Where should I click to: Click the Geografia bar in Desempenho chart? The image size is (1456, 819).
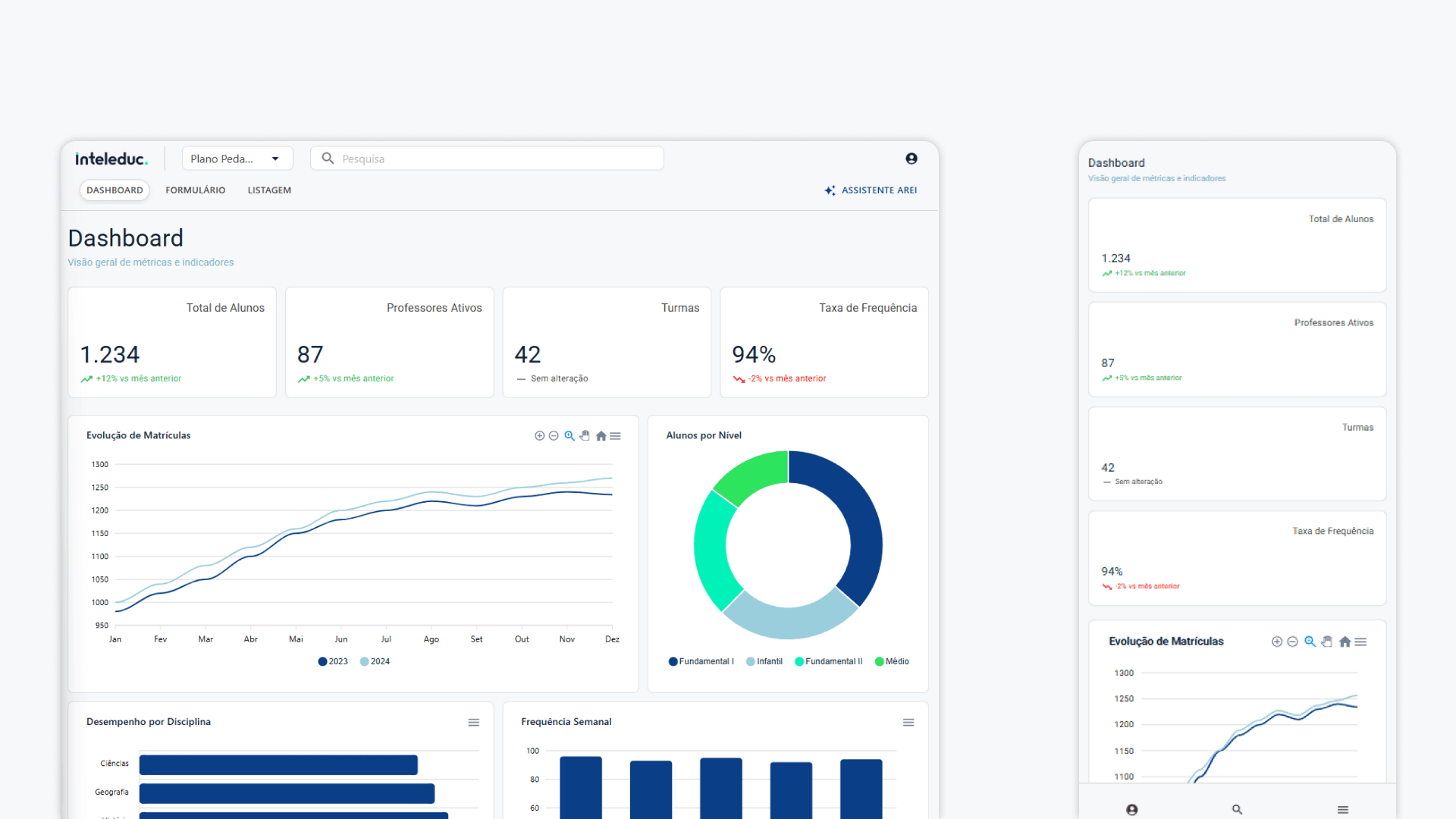(287, 793)
